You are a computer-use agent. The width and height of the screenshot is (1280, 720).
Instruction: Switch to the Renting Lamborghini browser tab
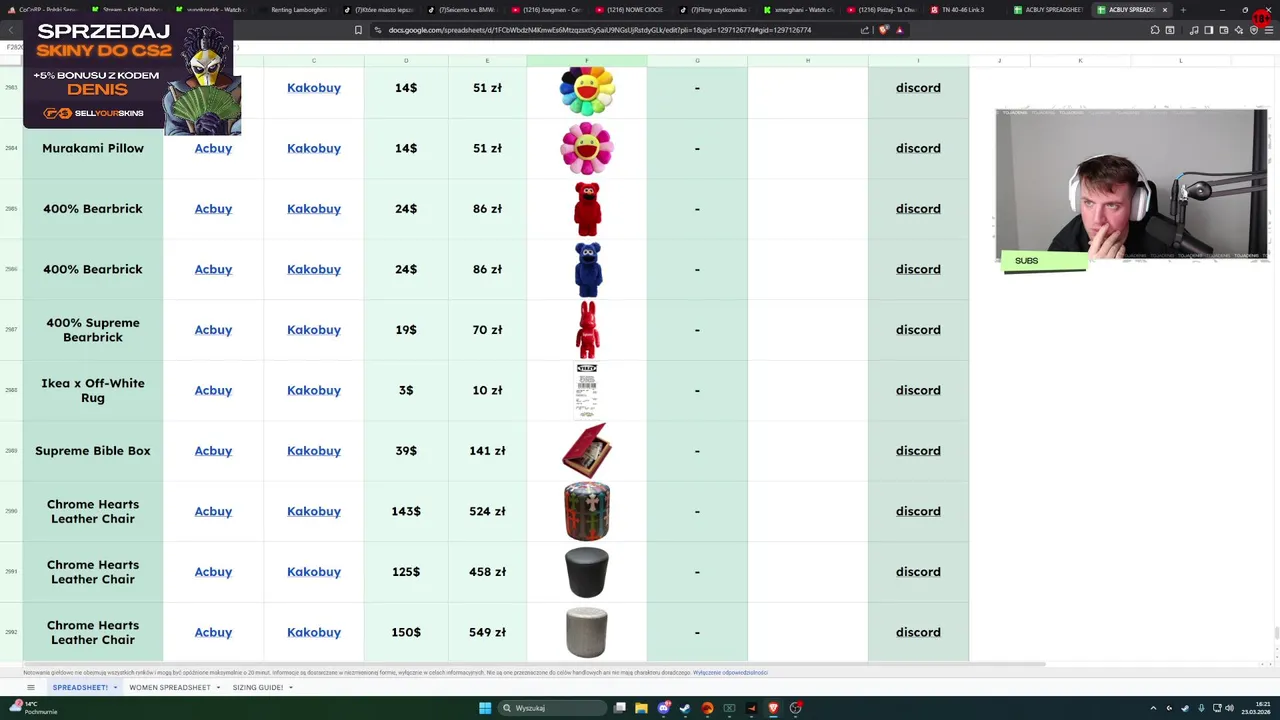[297, 10]
